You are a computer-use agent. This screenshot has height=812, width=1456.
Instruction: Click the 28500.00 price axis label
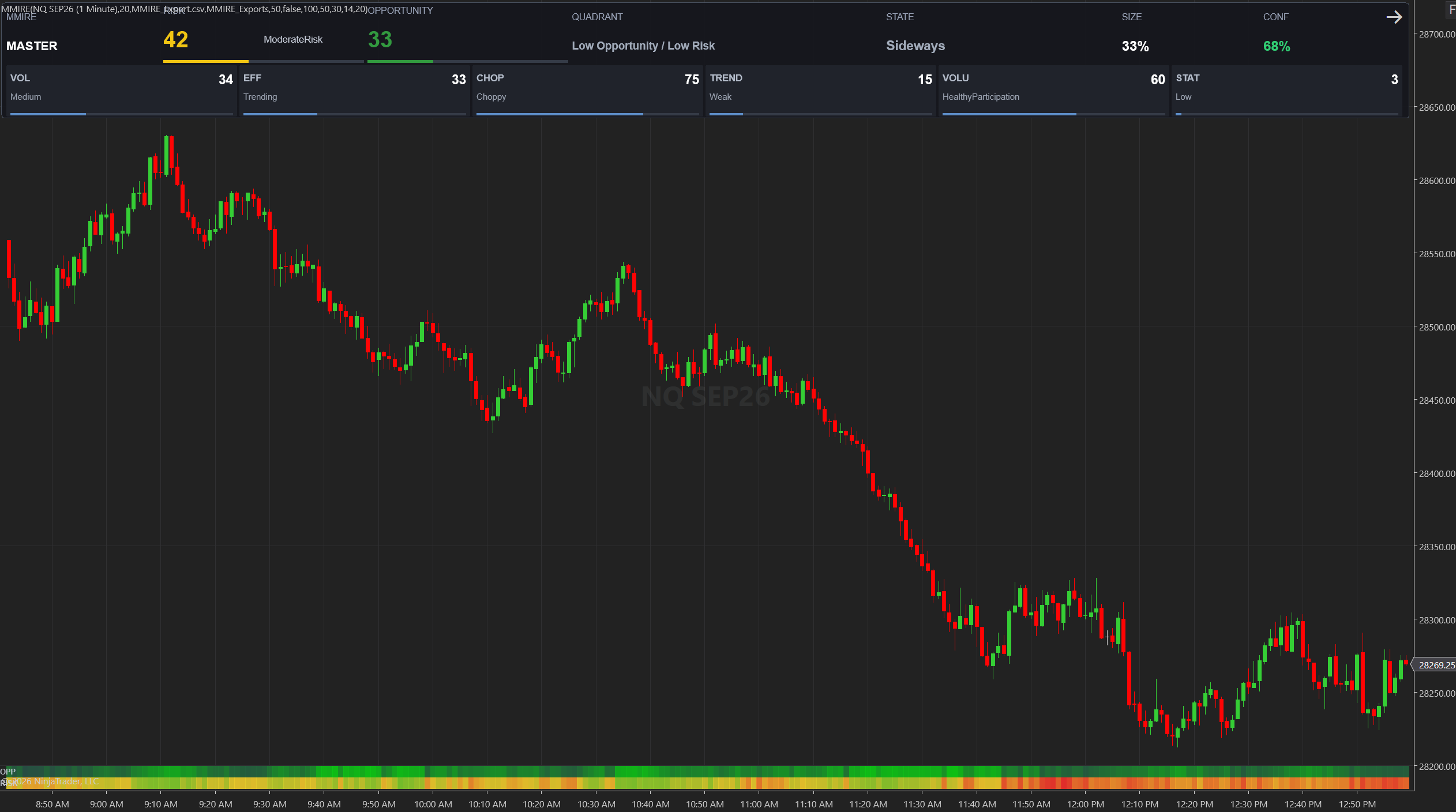pyautogui.click(x=1436, y=327)
